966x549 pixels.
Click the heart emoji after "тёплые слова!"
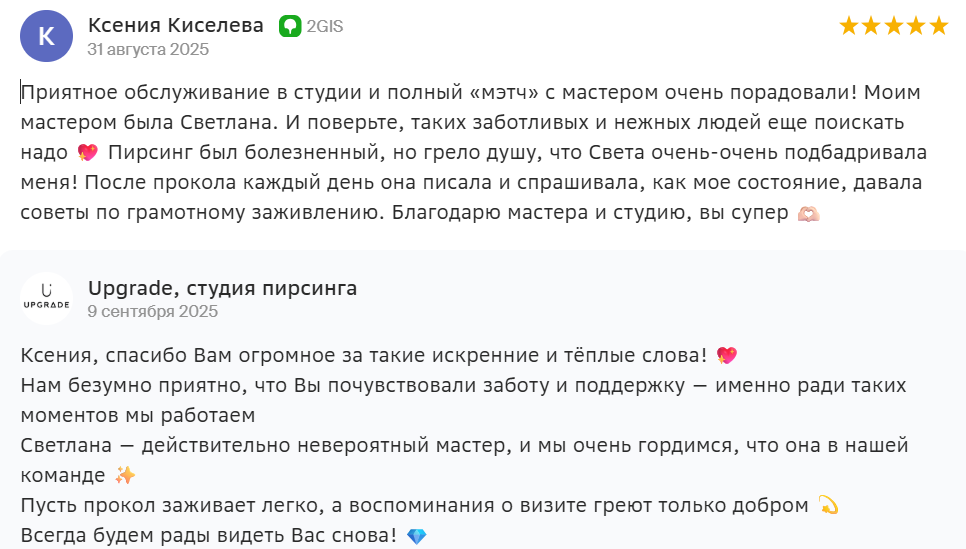coord(727,355)
